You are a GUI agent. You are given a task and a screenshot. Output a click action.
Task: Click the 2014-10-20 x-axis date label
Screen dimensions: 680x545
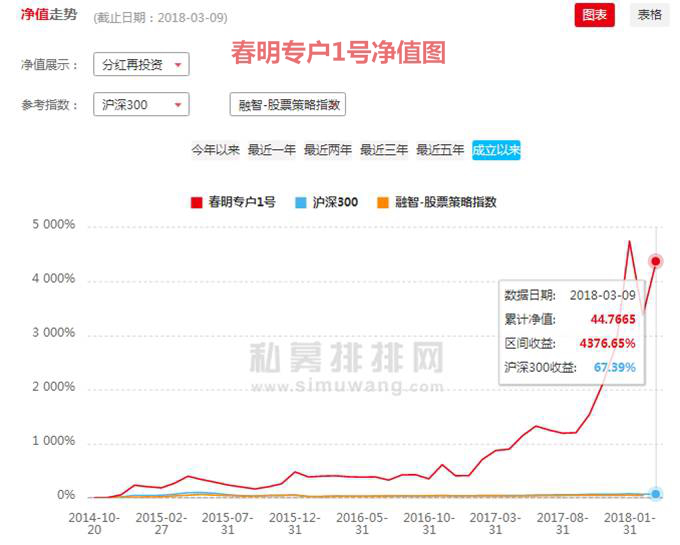[94, 523]
